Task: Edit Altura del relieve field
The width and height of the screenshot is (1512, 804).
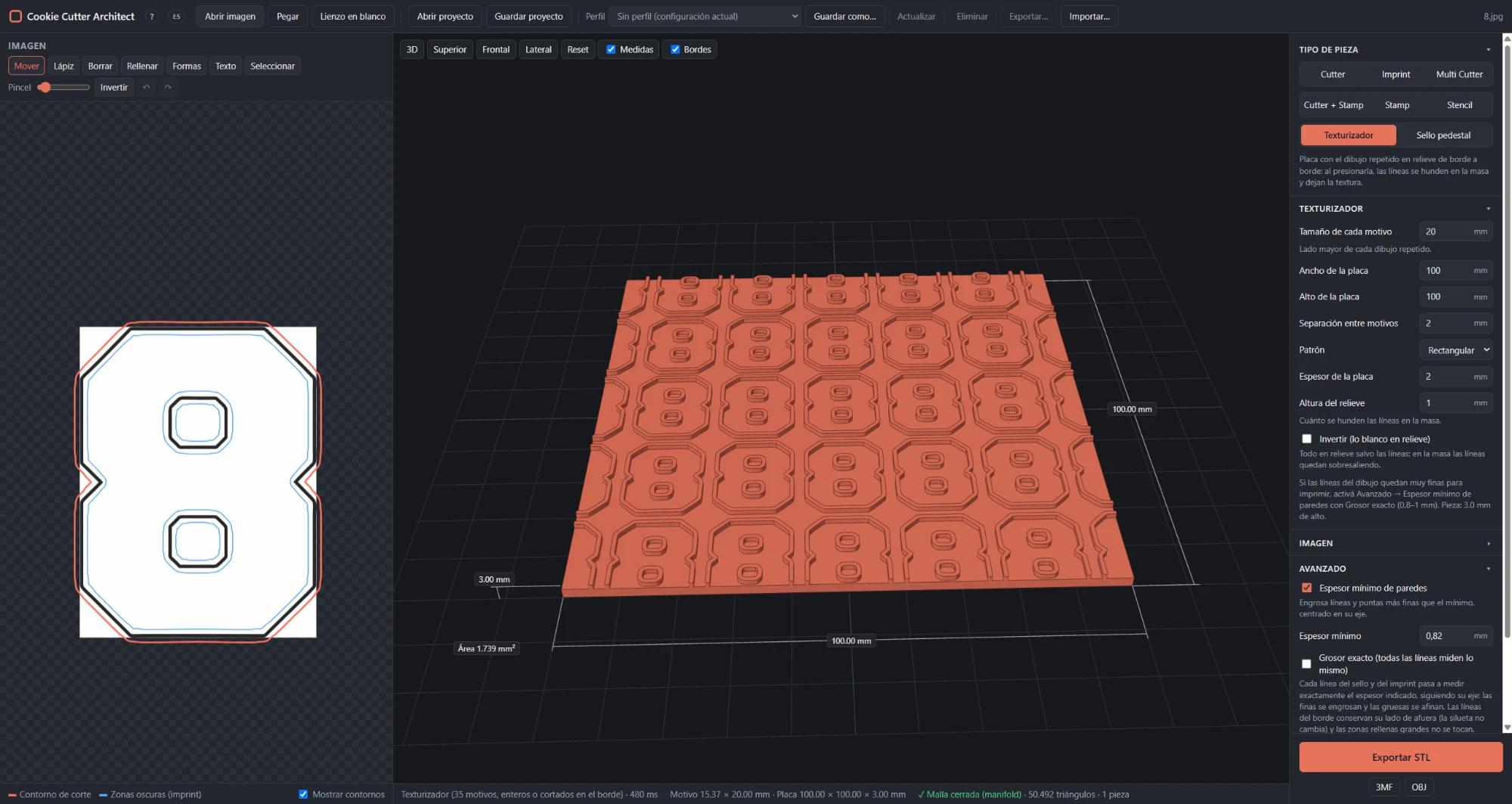Action: [1456, 403]
